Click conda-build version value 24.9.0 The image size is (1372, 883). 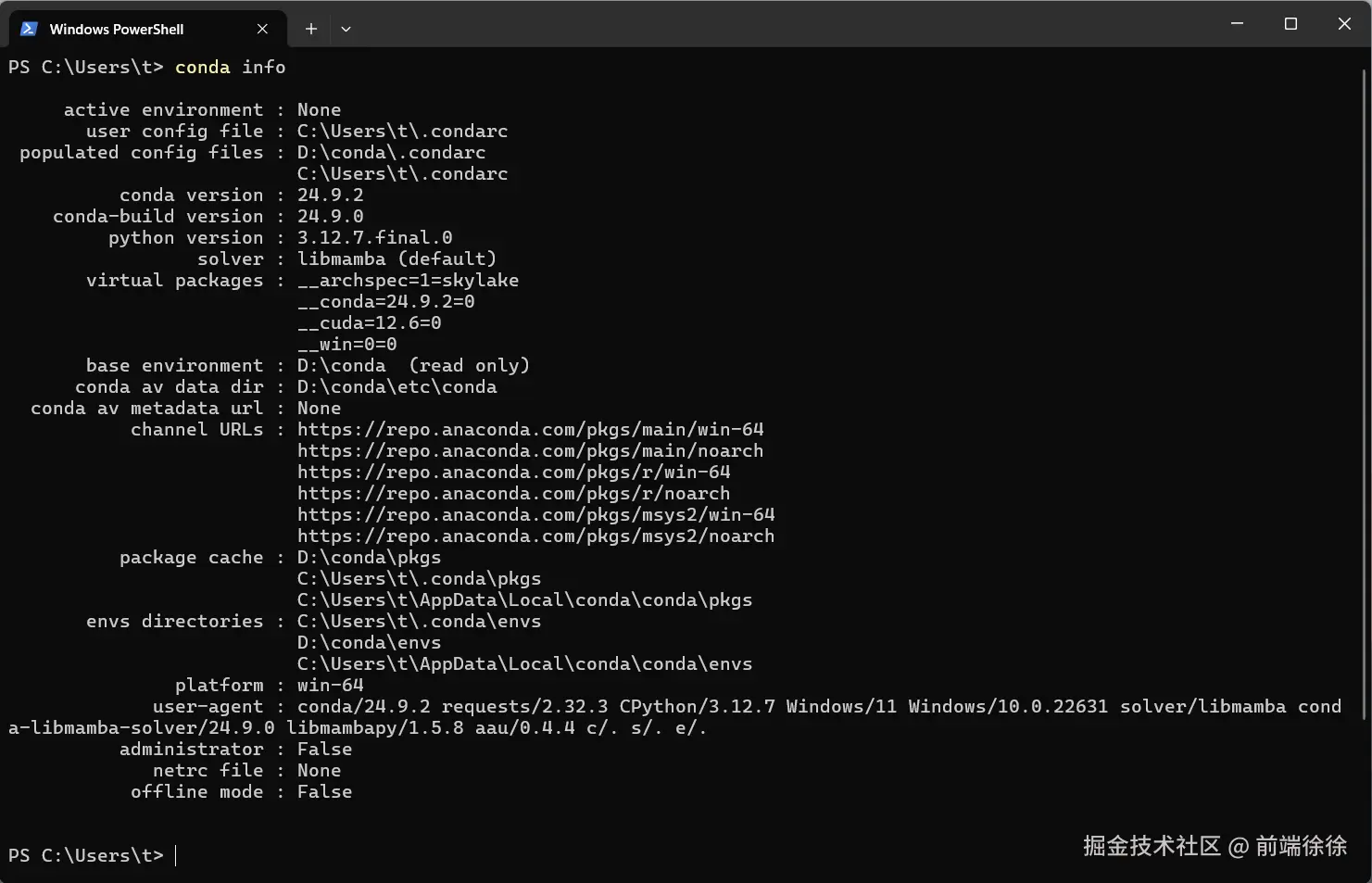331,216
